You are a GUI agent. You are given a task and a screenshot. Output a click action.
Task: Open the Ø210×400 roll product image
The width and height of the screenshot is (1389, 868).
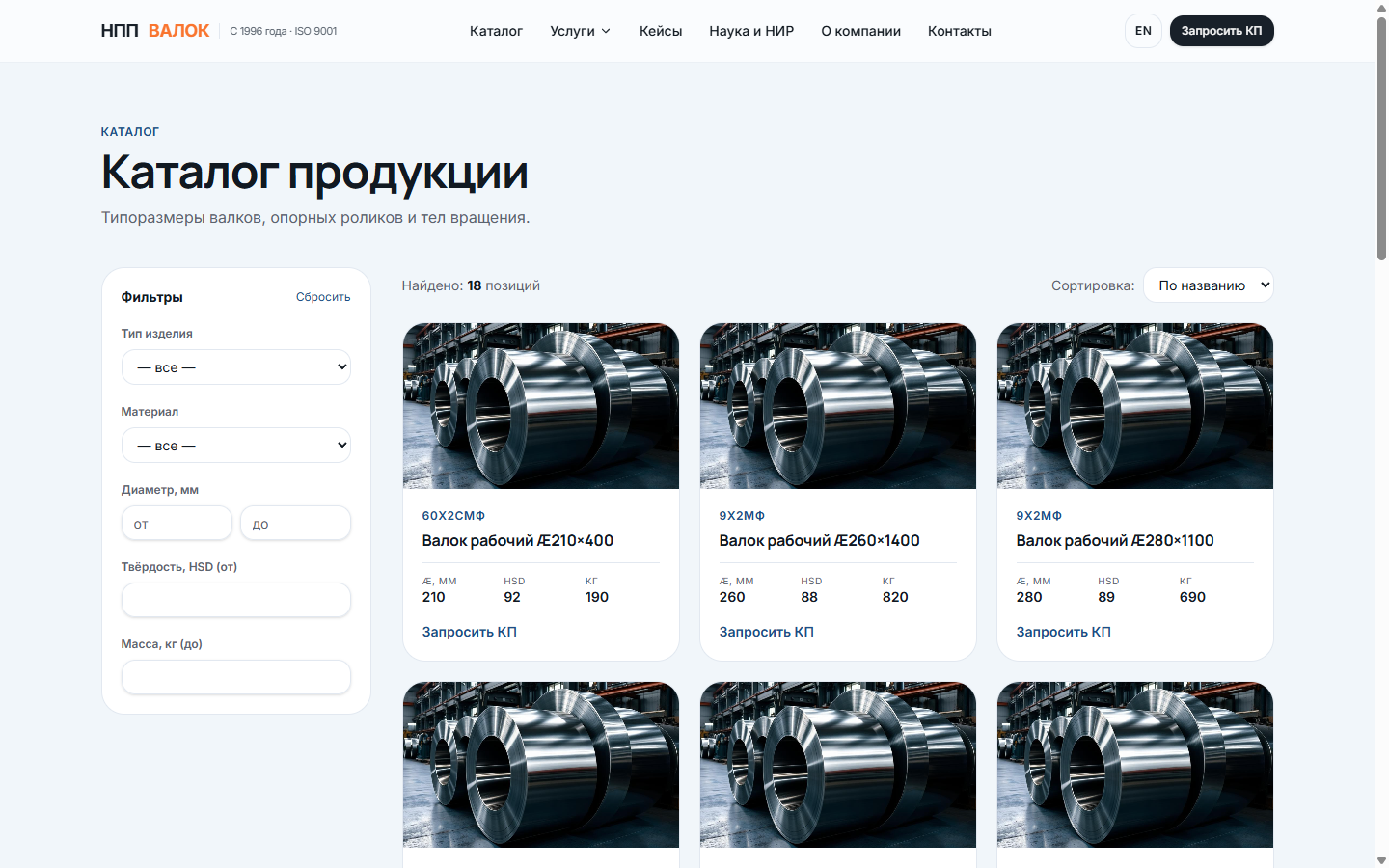541,406
